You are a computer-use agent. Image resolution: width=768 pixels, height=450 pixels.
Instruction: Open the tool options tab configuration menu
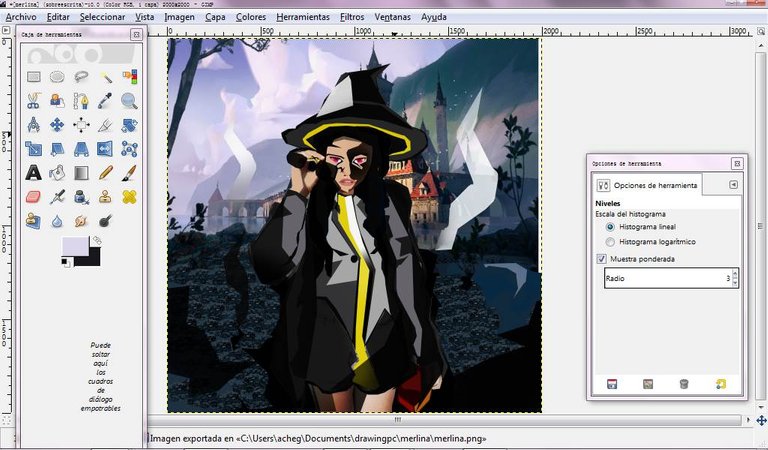pyautogui.click(x=733, y=185)
